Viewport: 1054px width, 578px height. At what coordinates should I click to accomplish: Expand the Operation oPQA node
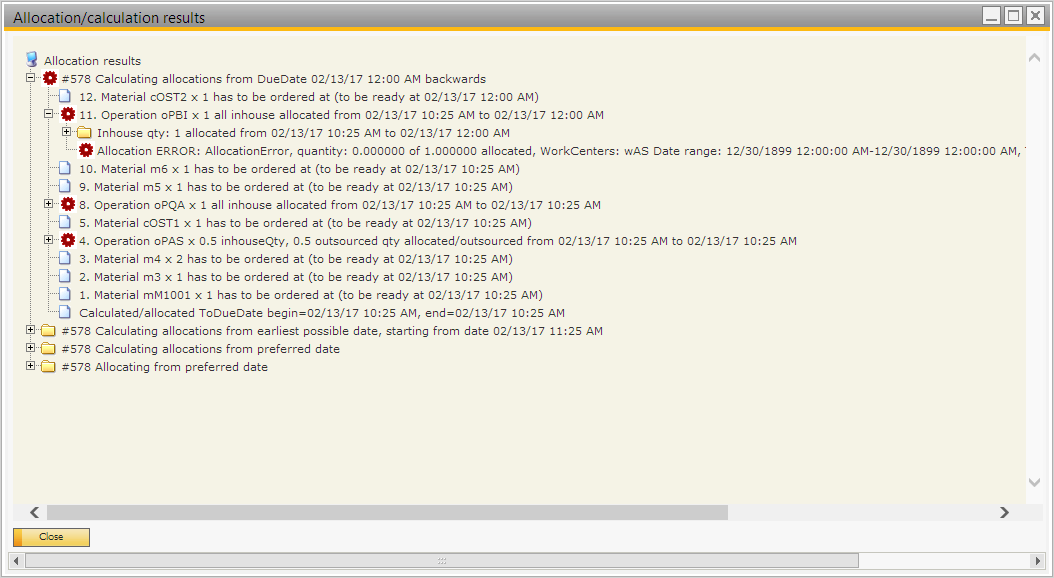pos(49,204)
